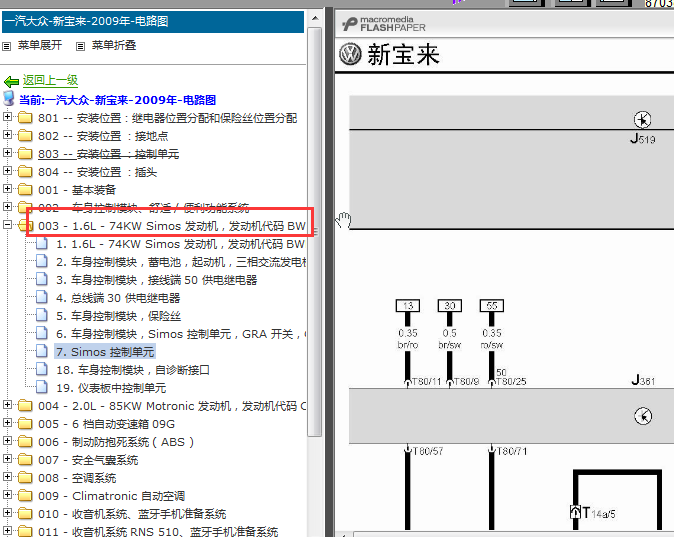
Task: Expand the 804 插头 folder node
Action: click(x=7, y=171)
